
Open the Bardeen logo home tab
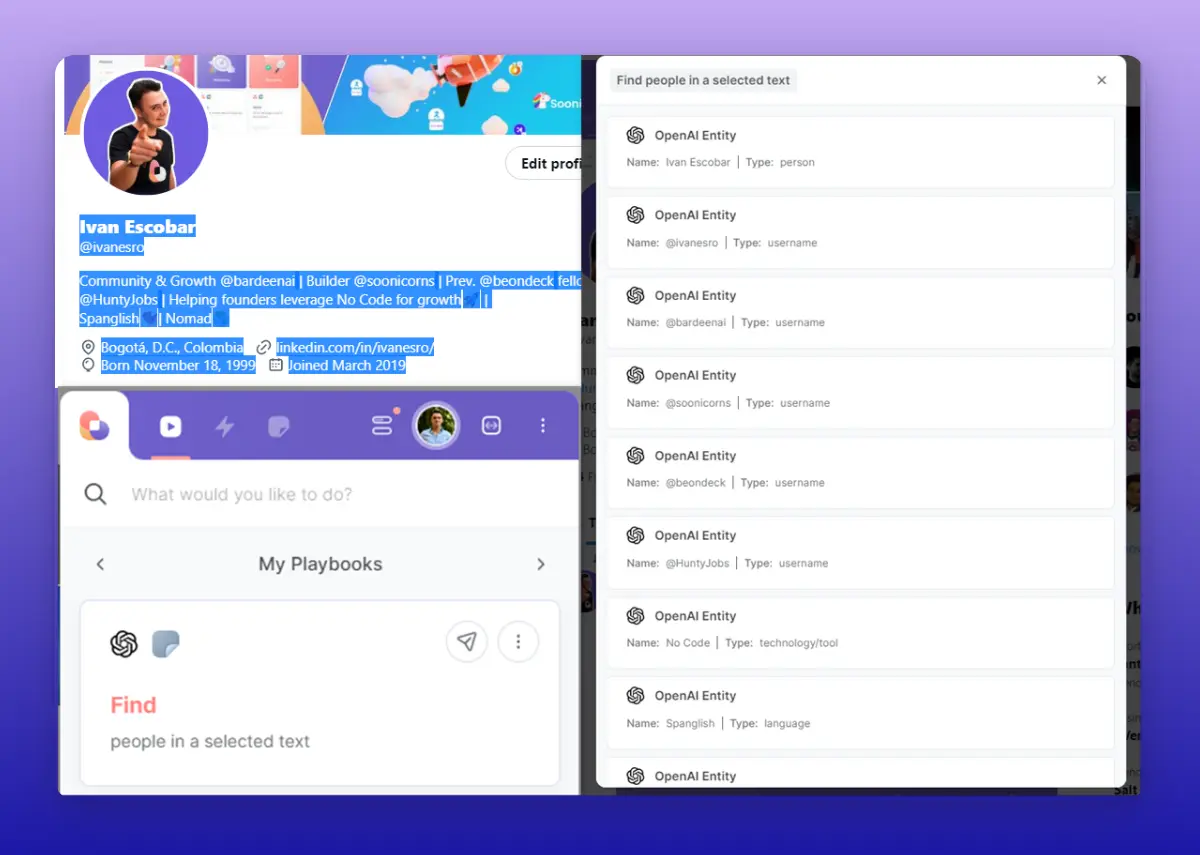95,426
